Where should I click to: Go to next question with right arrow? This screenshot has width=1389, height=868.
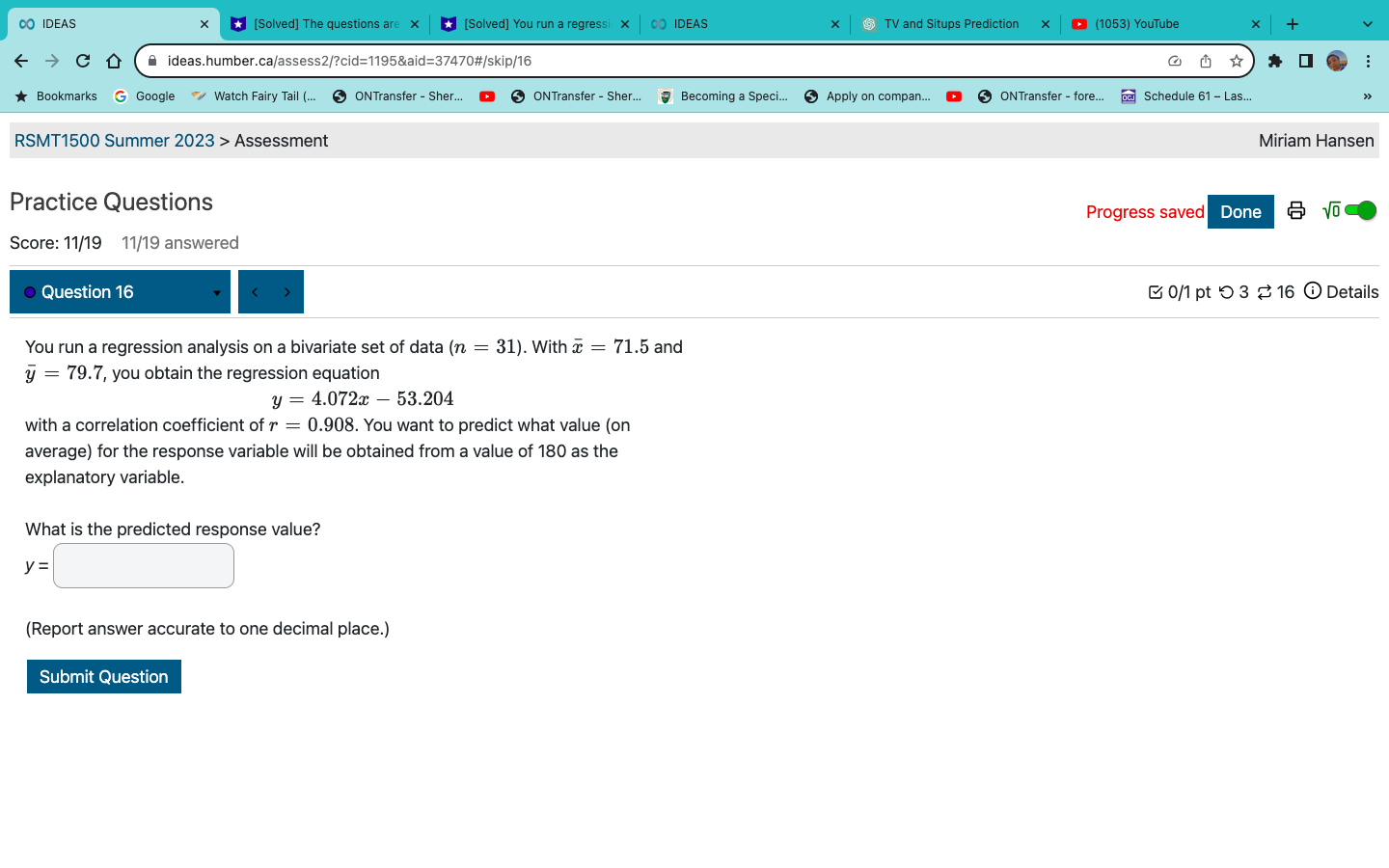286,291
